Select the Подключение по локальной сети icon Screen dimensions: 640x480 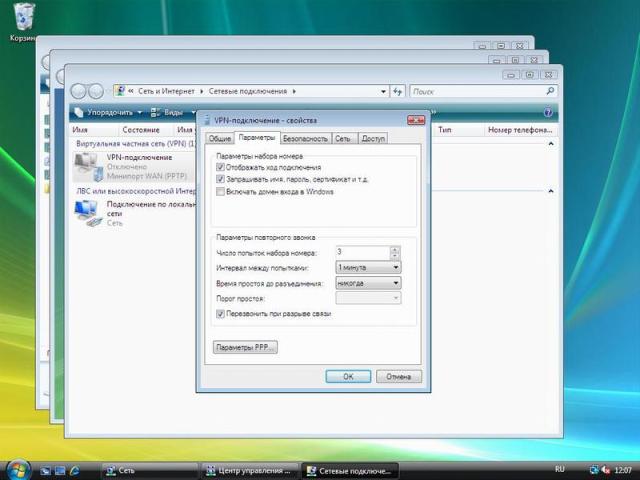tap(88, 213)
